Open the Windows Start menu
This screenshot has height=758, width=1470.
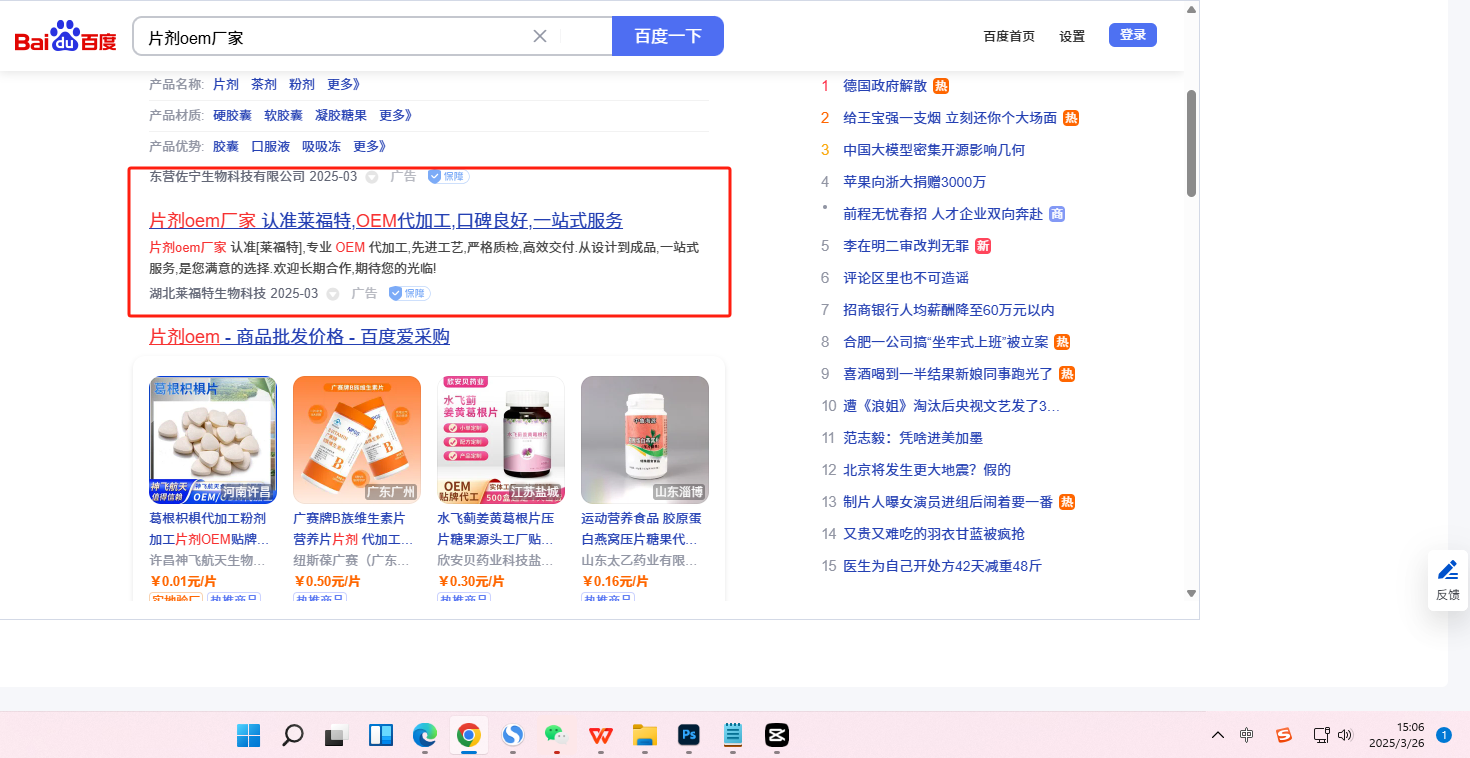(249, 736)
